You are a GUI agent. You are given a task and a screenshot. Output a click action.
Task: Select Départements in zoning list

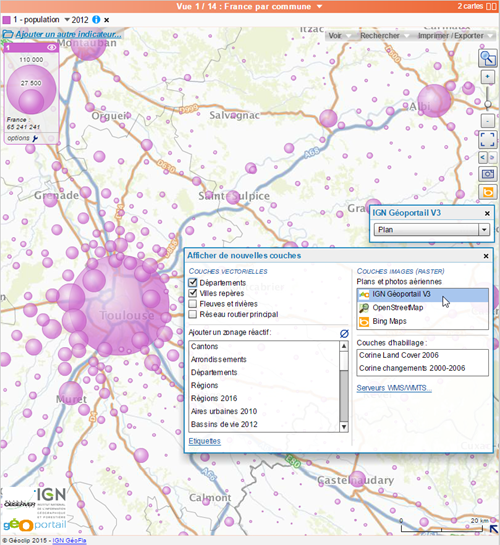coord(264,372)
